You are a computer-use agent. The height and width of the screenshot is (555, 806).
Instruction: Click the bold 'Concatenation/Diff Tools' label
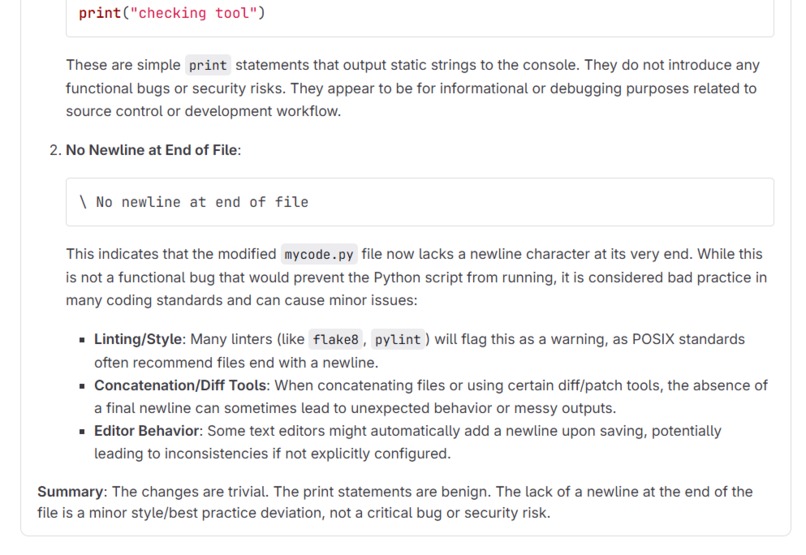(180, 385)
